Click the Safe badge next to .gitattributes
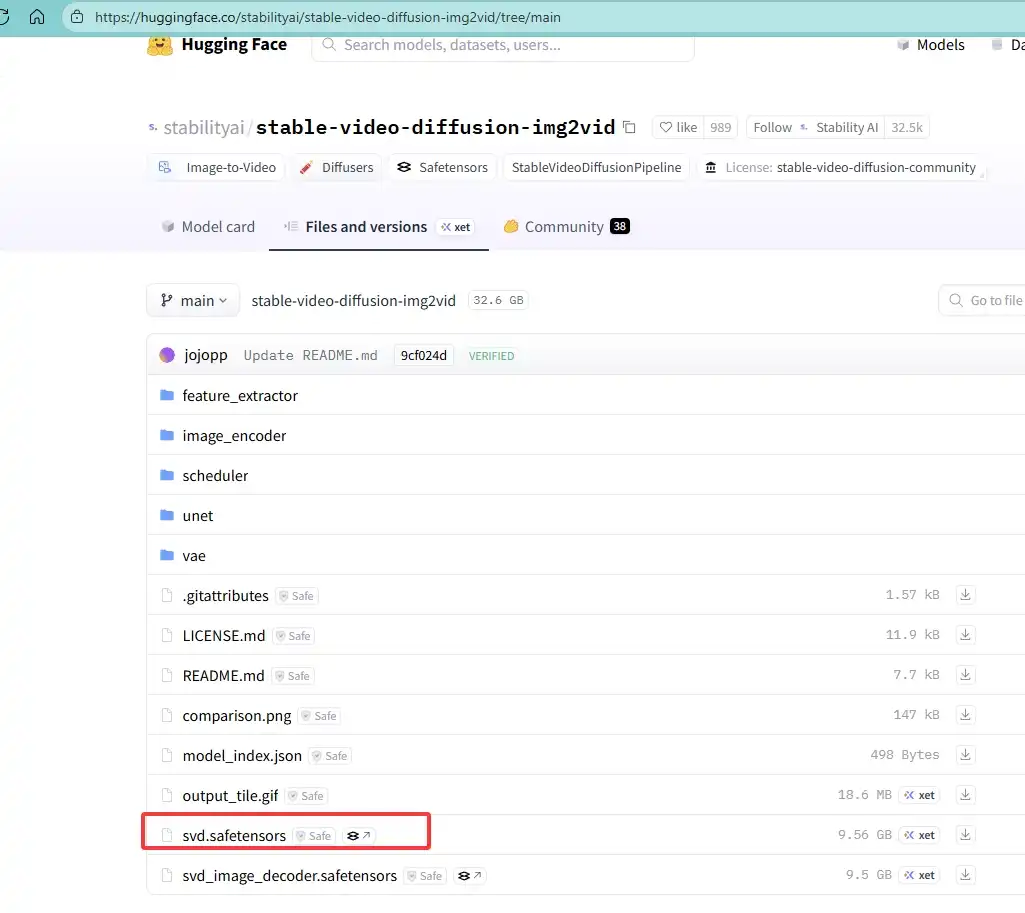Screen dimensions: 1025x913 click(296, 596)
